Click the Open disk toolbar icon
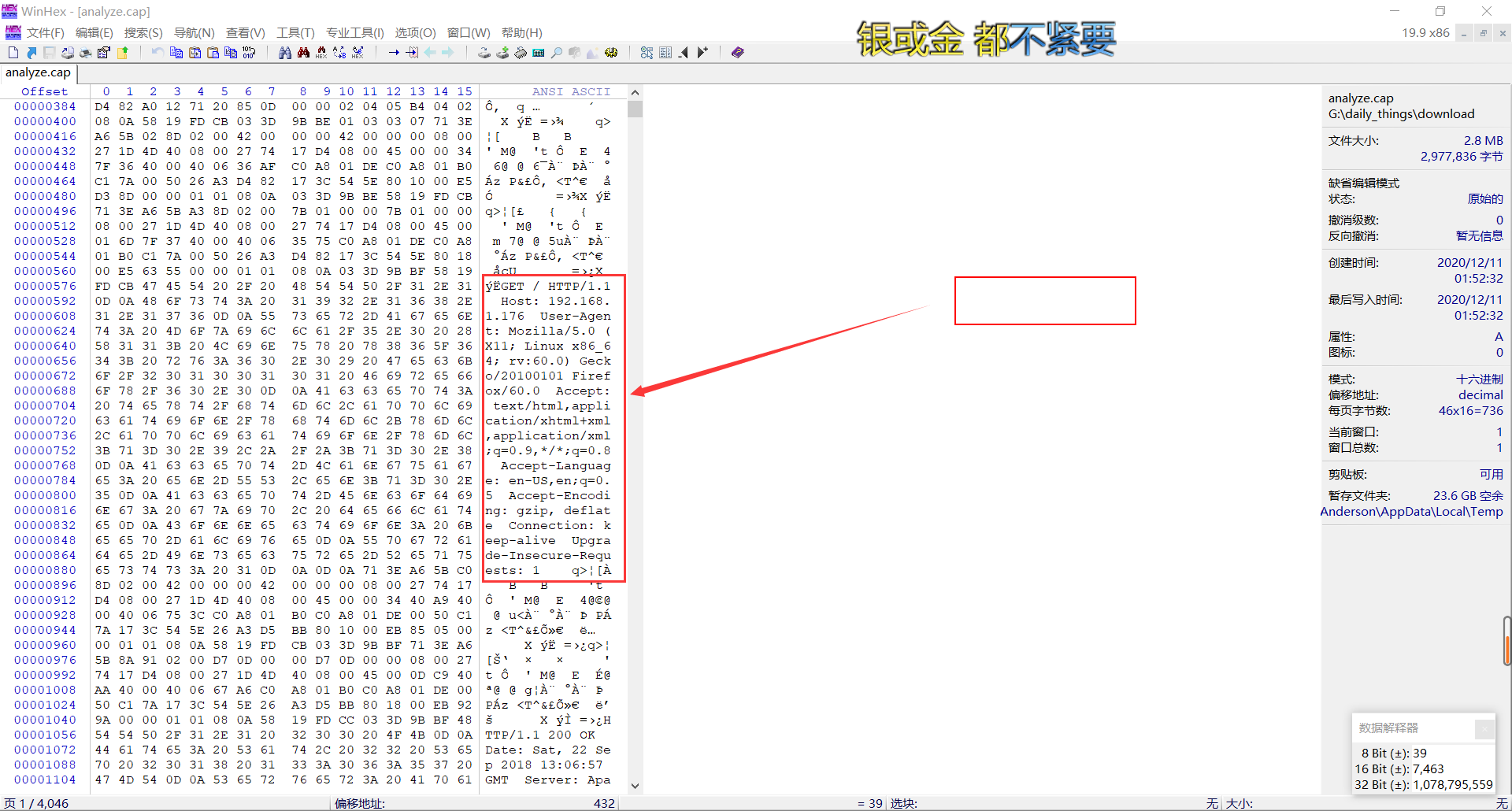 [484, 53]
